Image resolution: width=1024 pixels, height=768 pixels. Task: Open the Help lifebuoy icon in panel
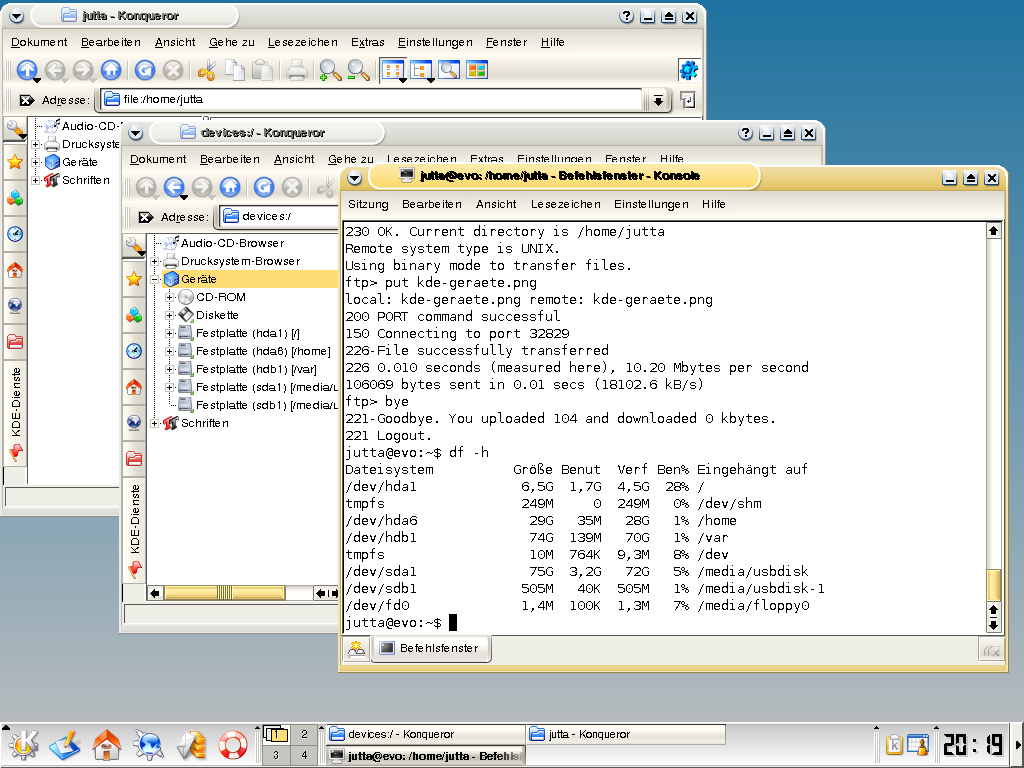tap(232, 745)
